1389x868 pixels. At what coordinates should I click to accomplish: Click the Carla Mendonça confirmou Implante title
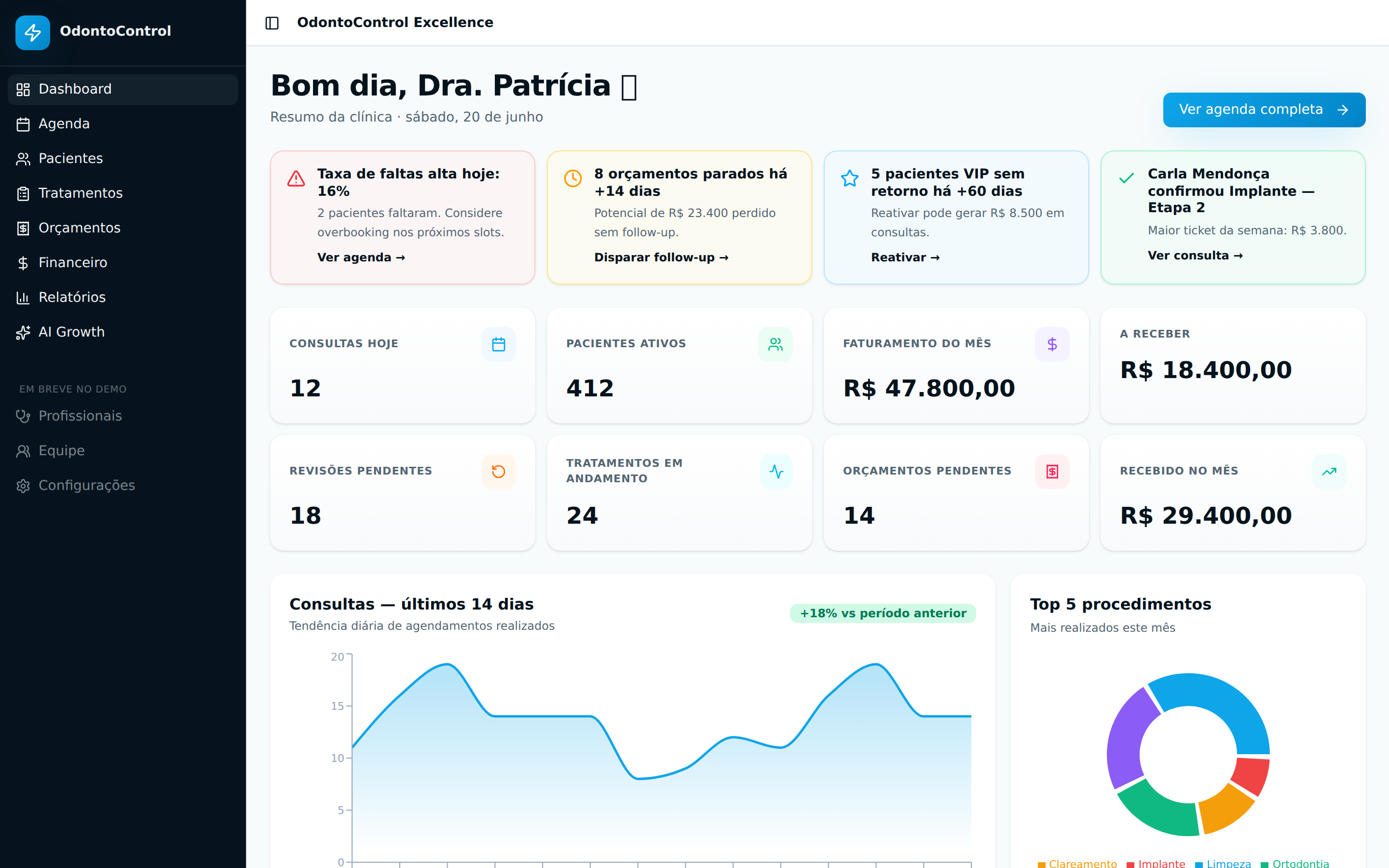(1231, 190)
